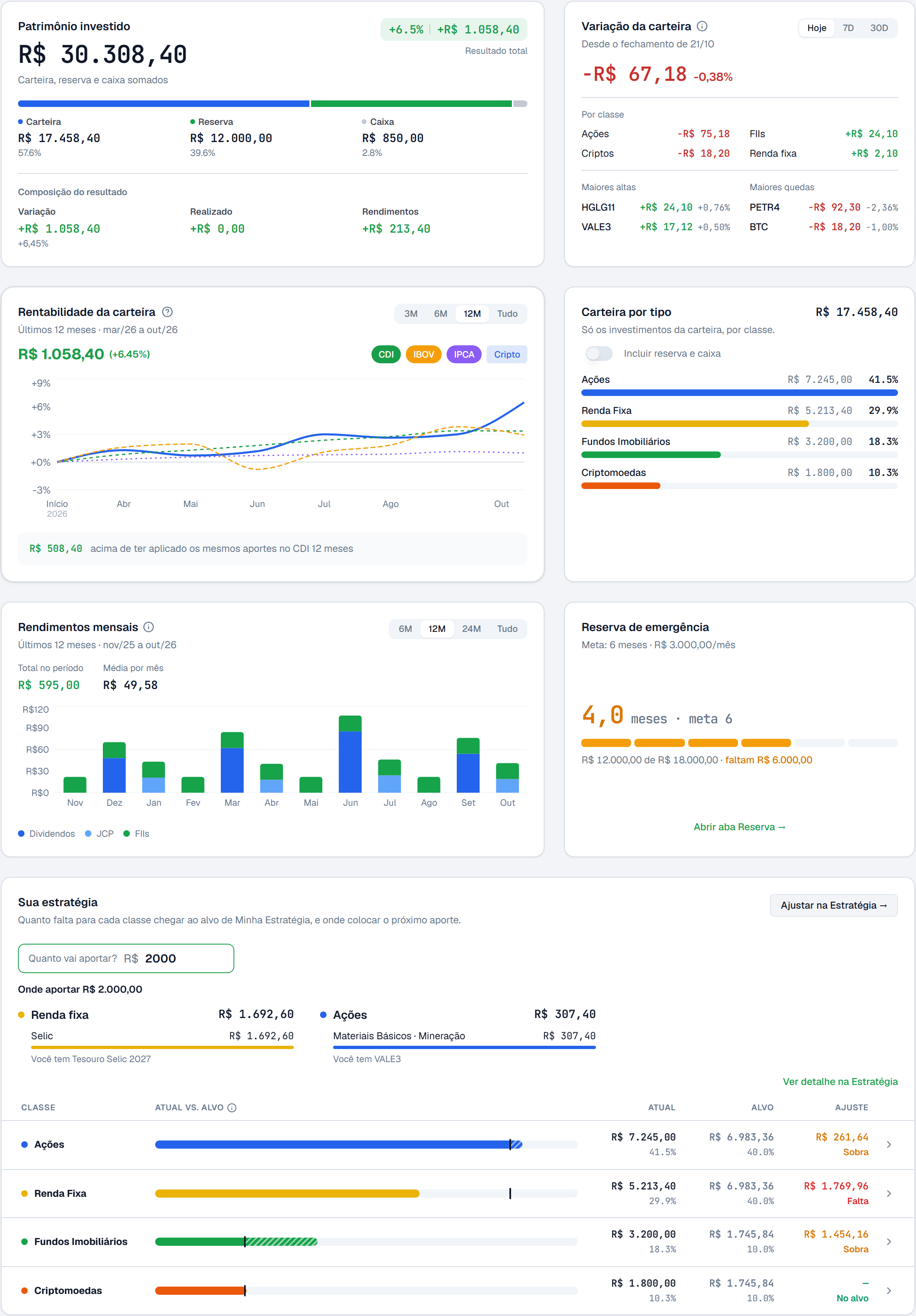Toggle the CDI benchmark chip
916x1316 pixels.
[x=386, y=354]
